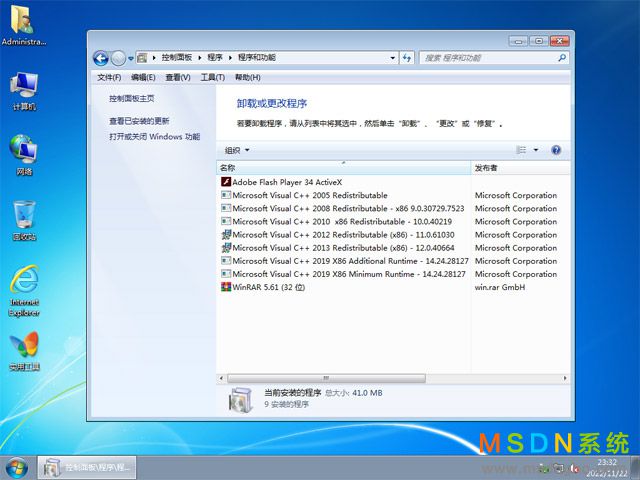
Task: Click the control panel icon in address bar
Action: (x=142, y=58)
